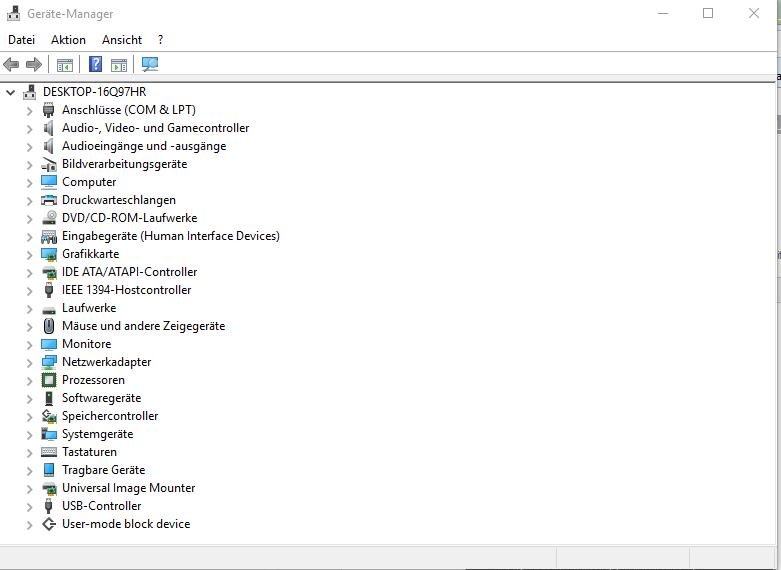Expand the Systemgeräte category
Image resolution: width=781 pixels, height=570 pixels.
tap(29, 434)
